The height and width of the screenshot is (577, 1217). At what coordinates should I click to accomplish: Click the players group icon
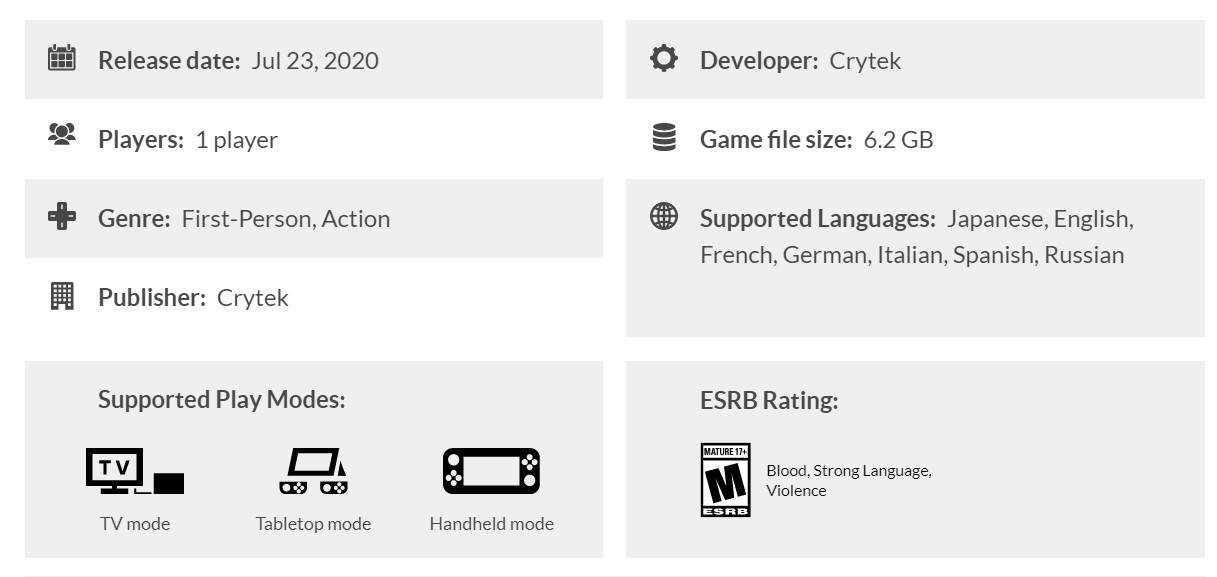(x=62, y=135)
